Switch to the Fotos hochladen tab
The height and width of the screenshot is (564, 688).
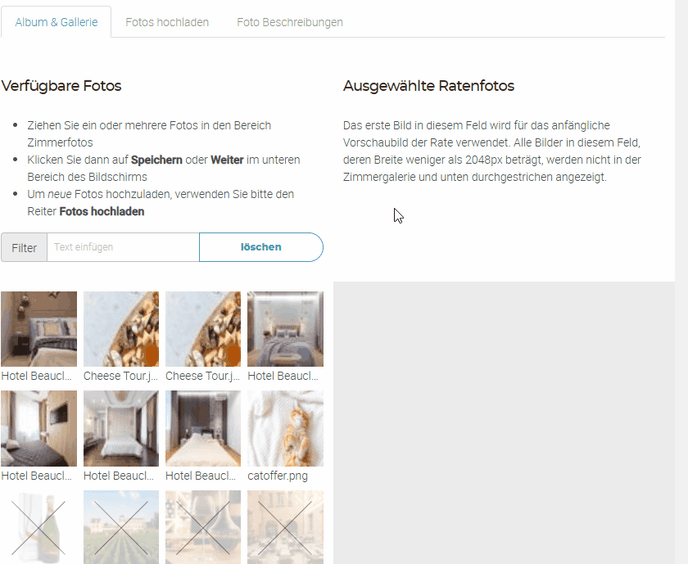tap(167, 22)
